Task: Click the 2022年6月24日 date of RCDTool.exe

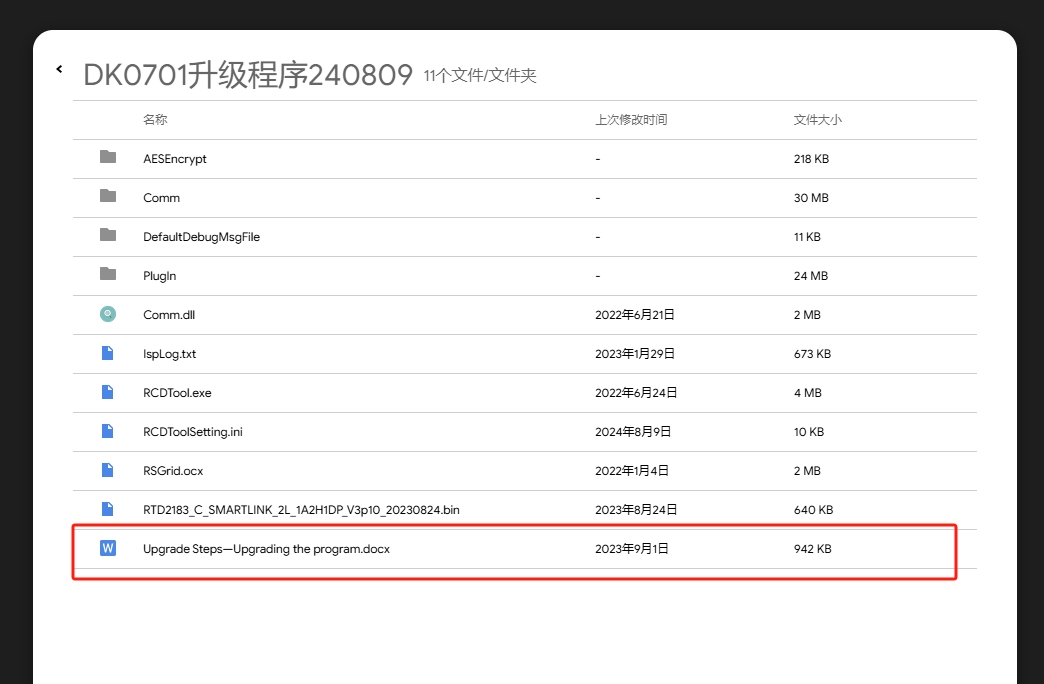Action: (x=636, y=393)
